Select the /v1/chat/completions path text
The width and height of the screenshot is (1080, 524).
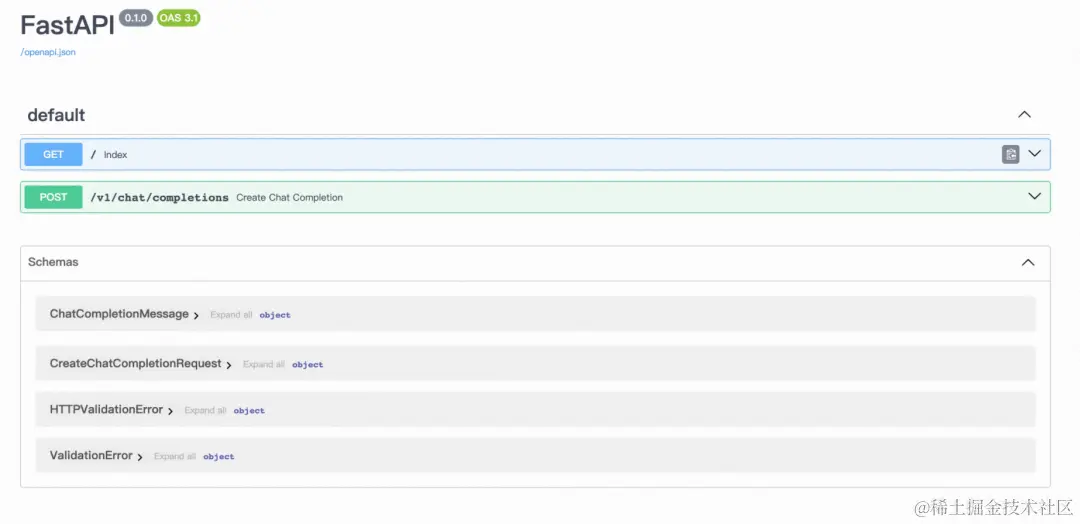pyautogui.click(x=159, y=198)
